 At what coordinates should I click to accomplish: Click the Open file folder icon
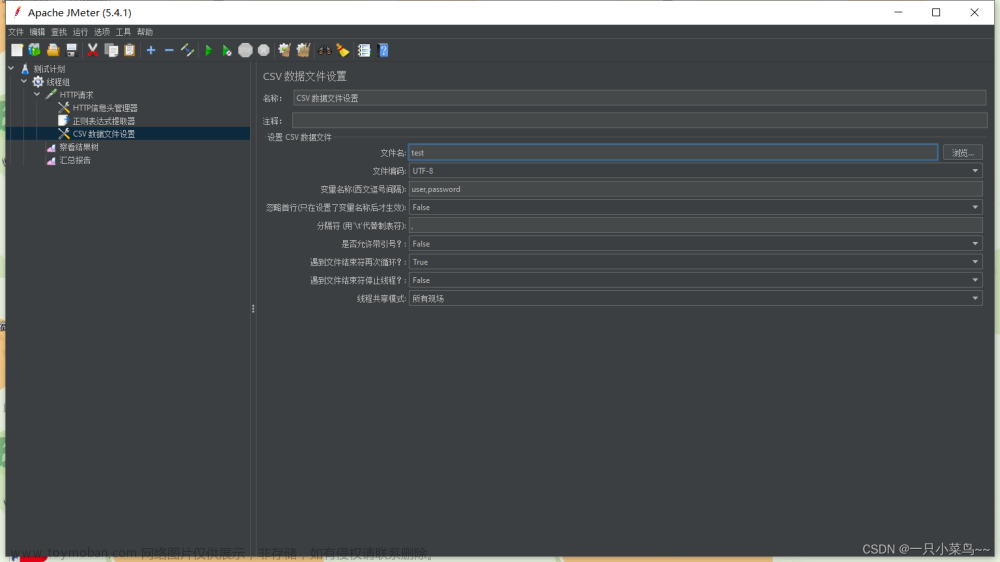point(53,50)
